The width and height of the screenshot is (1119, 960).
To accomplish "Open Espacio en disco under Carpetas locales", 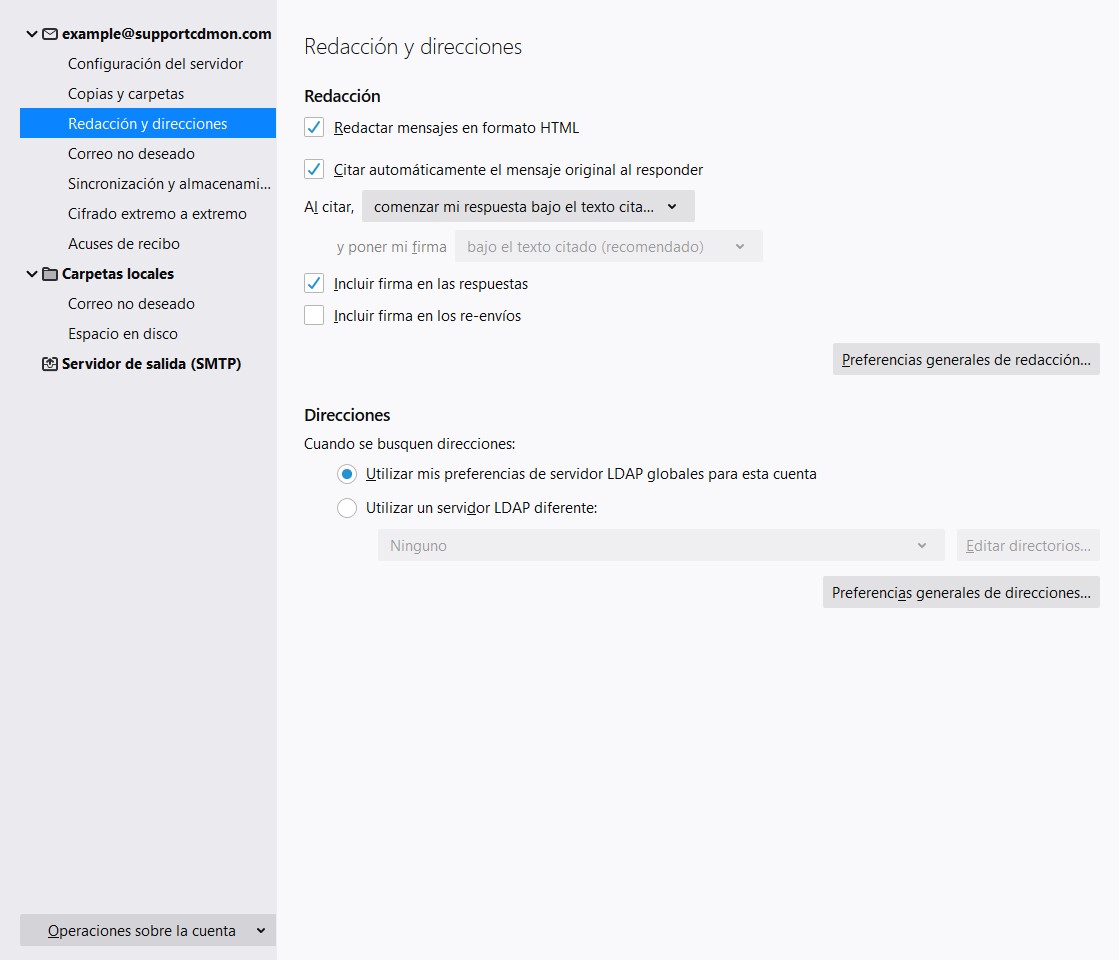I will [123, 334].
